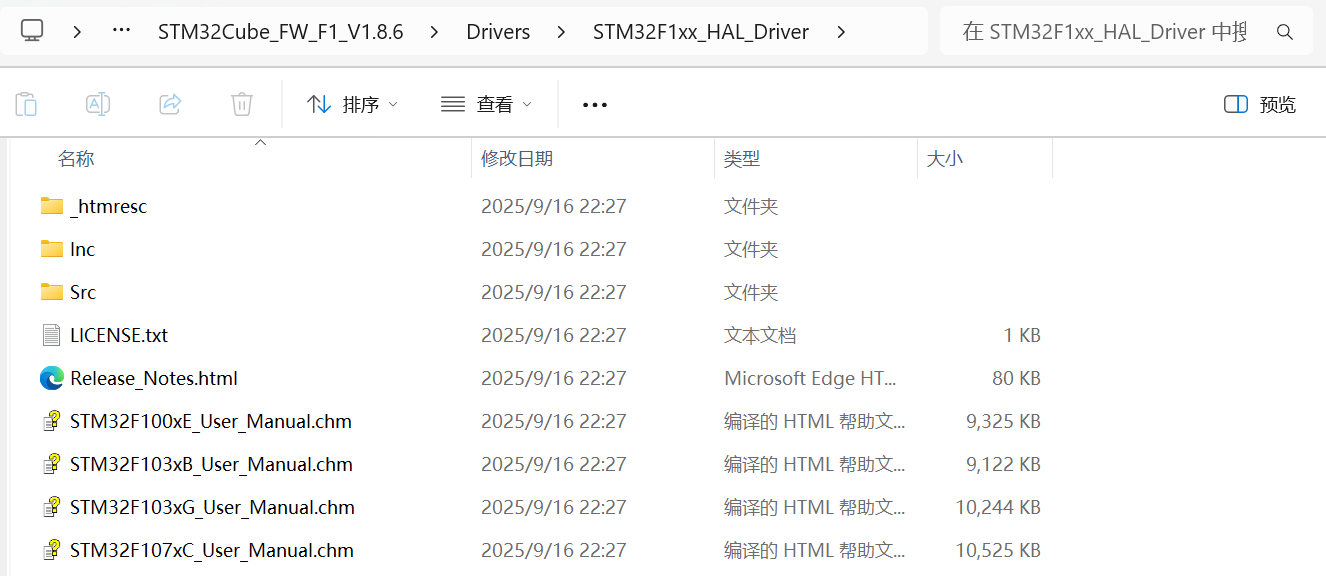Expand chevron after STM32F1xx_HAL_Driver breadcrumb
Viewport: 1326px width, 576px height.
click(841, 32)
